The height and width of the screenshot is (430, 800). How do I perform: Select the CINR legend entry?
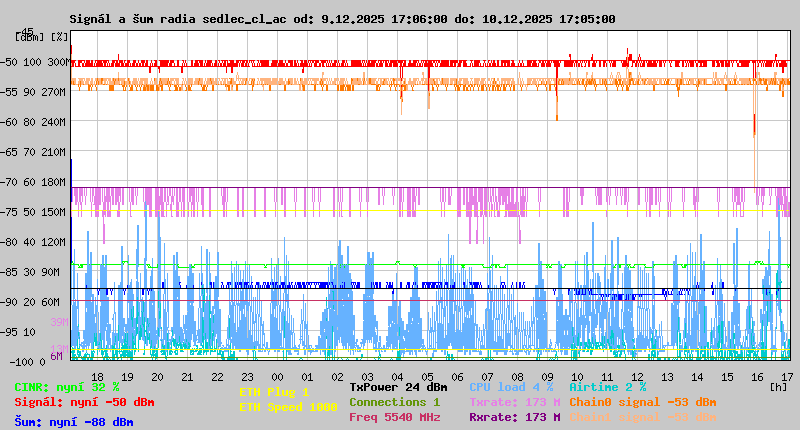pos(67,387)
